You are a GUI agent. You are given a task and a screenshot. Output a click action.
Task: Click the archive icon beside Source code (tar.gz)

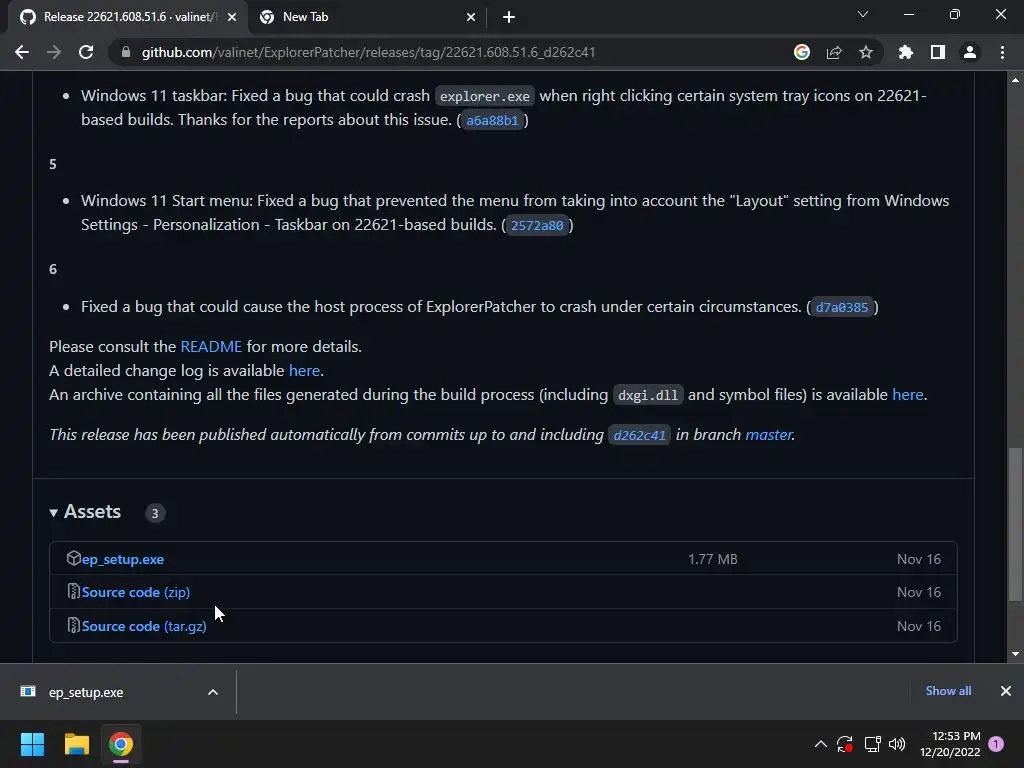click(73, 626)
